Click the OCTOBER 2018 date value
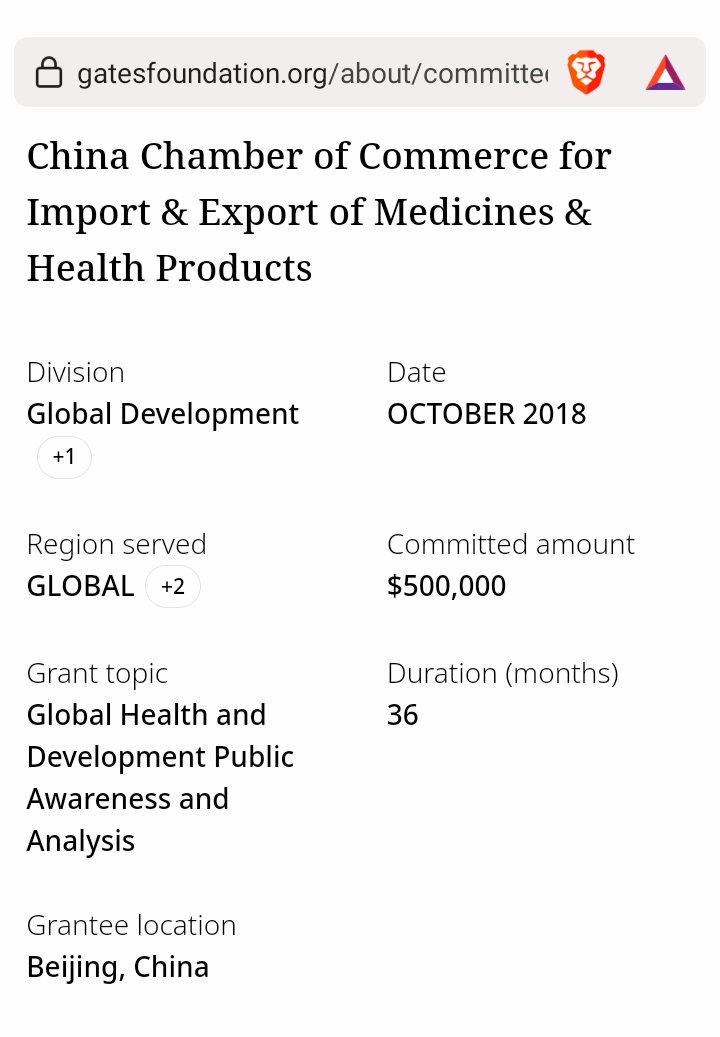720x1037 pixels. tap(486, 414)
